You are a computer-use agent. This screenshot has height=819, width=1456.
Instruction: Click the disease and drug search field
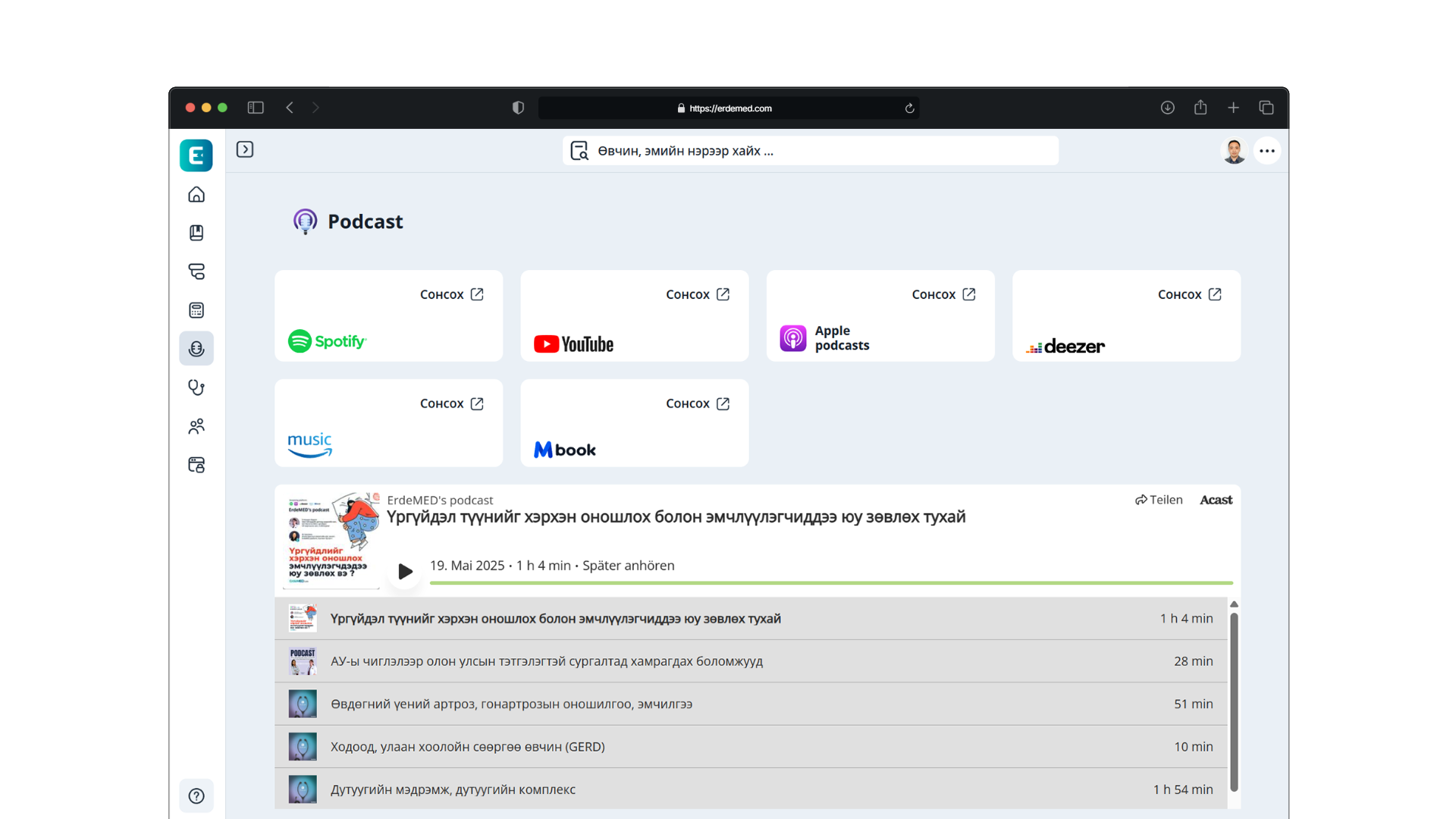point(811,151)
